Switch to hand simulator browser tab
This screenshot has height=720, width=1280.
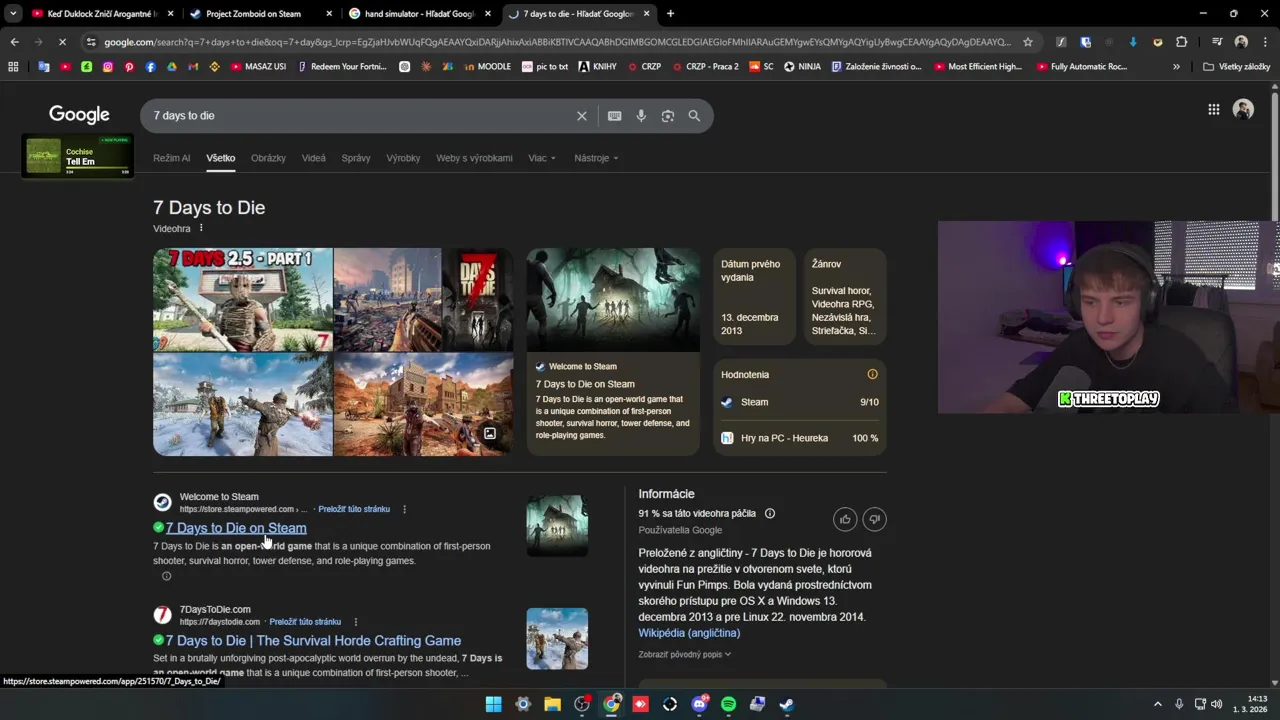pos(419,14)
